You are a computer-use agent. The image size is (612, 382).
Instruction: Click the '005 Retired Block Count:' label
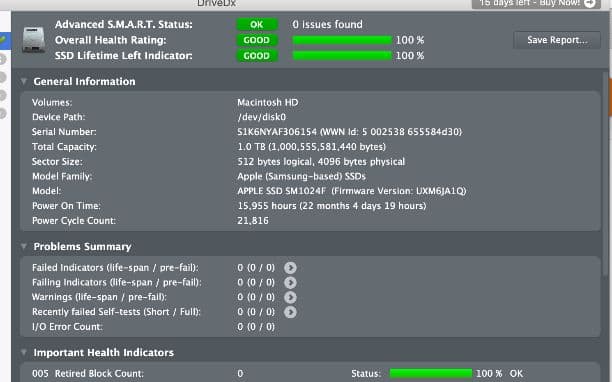pyautogui.click(x=88, y=373)
